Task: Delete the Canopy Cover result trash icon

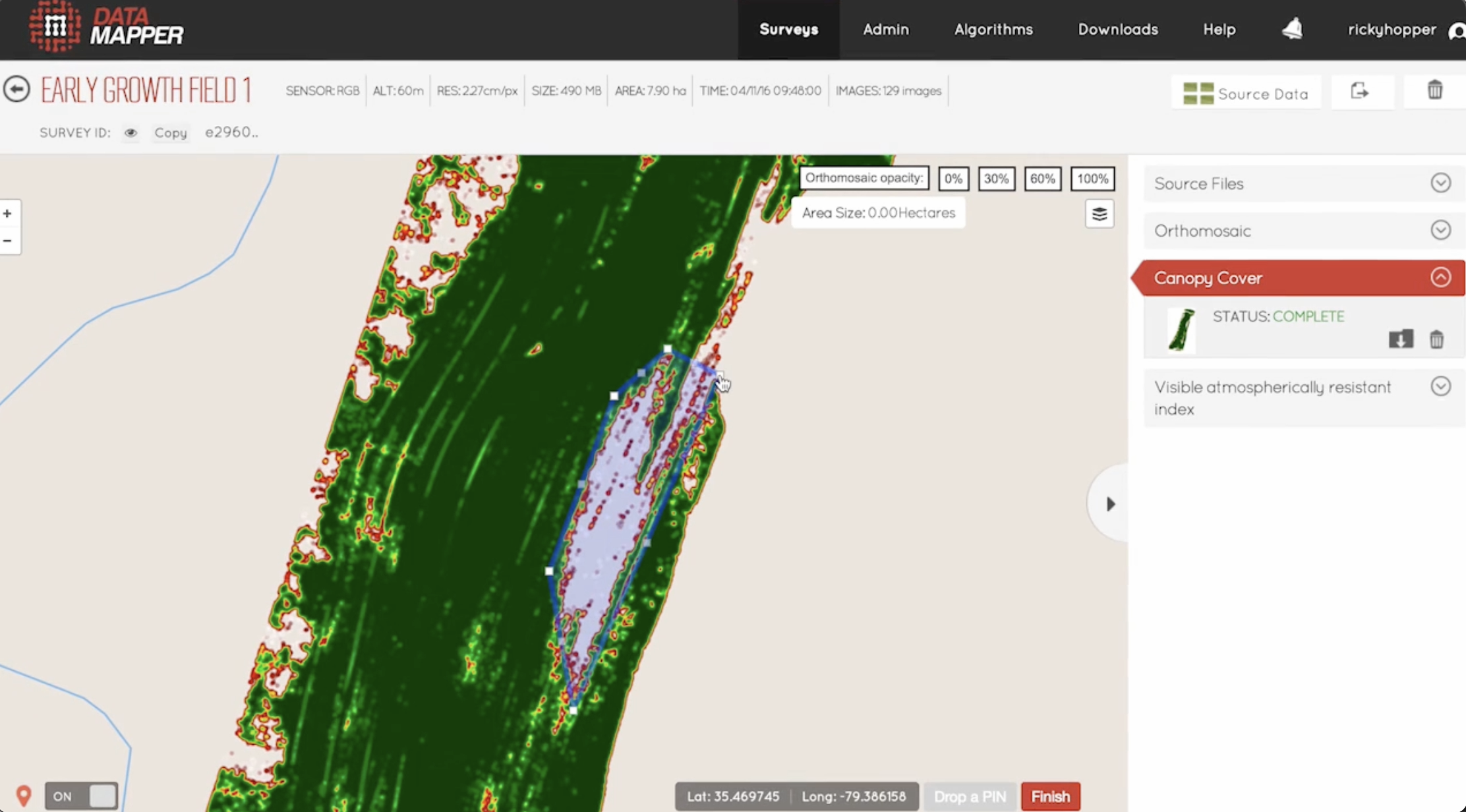Action: click(x=1436, y=339)
